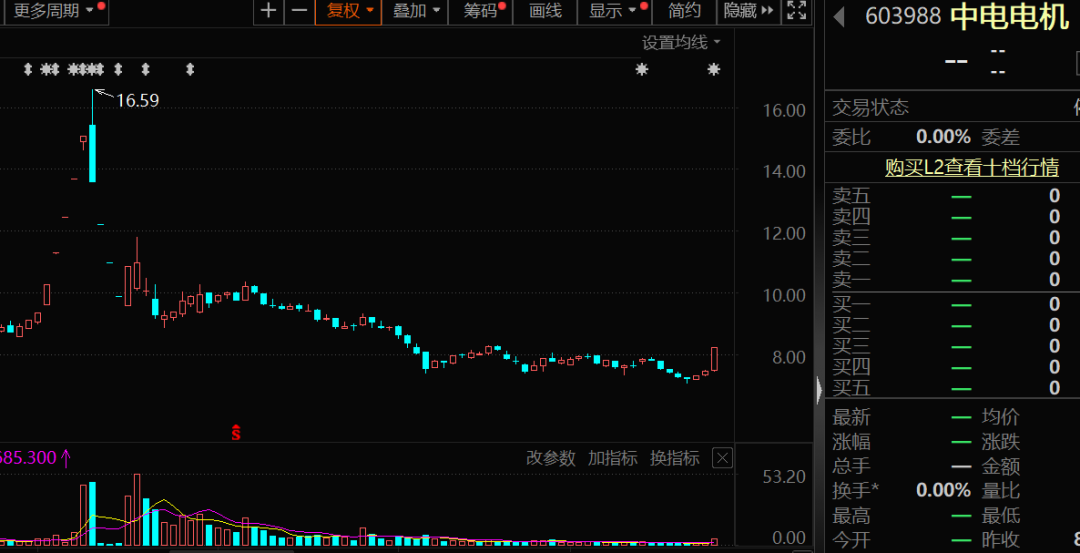Select the 画线 drawing tool
The width and height of the screenshot is (1080, 553).
point(545,11)
